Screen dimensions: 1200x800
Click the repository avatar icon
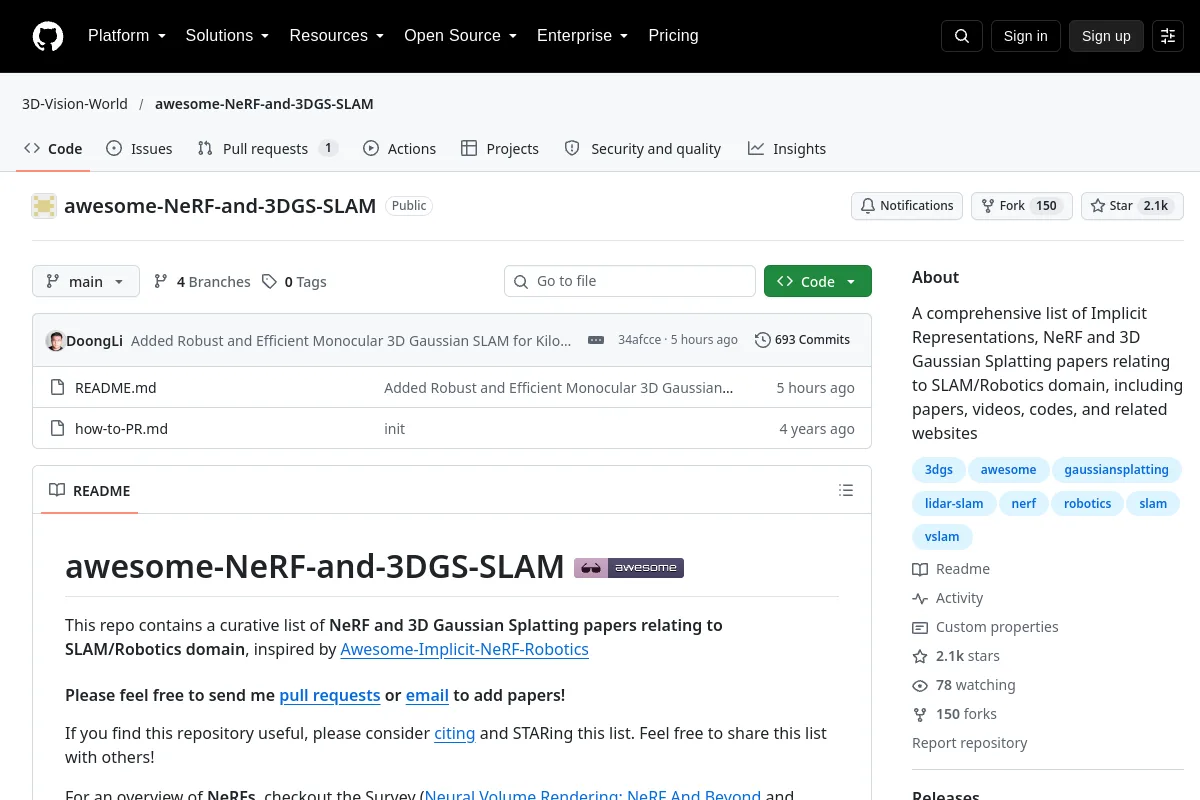44,206
